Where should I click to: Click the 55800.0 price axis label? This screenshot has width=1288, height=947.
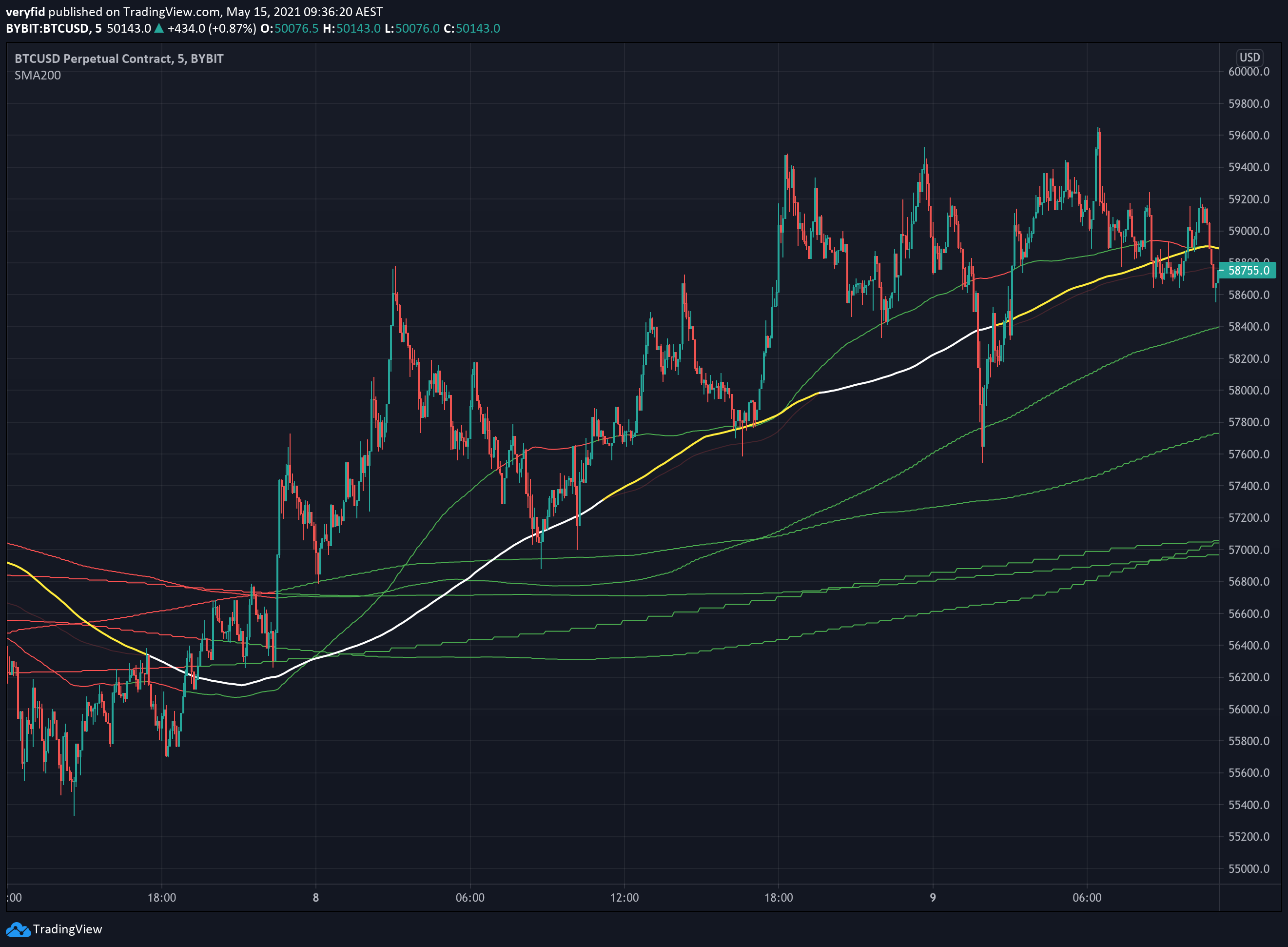[1249, 741]
